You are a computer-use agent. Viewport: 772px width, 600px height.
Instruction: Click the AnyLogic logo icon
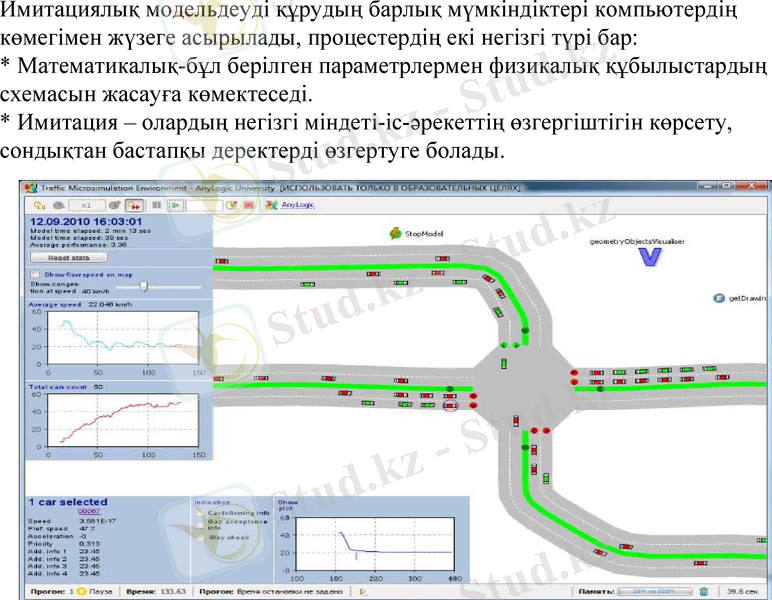(x=271, y=205)
